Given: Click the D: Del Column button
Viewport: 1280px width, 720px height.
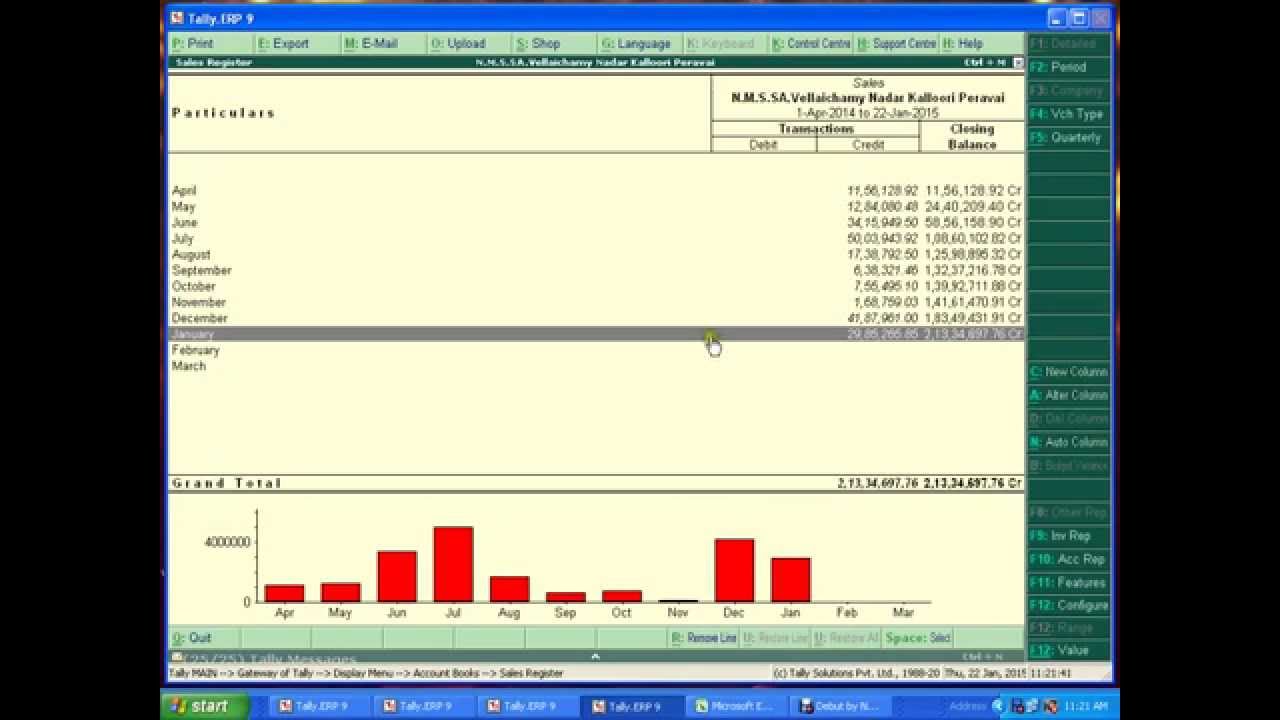Looking at the screenshot, I should click(x=1069, y=418).
